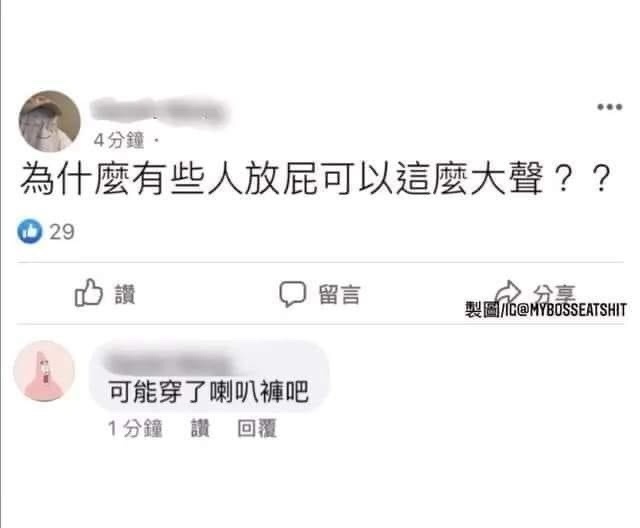Open the post author's profile picture
Viewport: 640px width, 528px height.
(49, 121)
